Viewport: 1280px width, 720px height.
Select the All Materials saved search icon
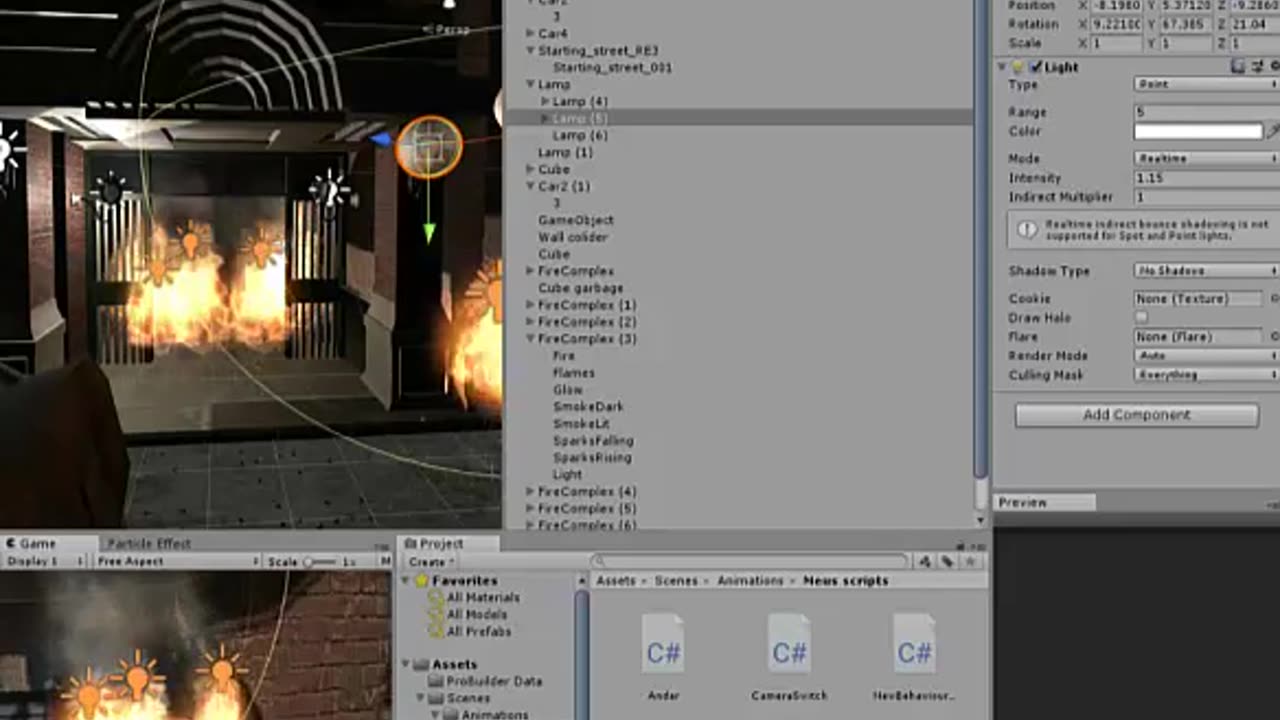point(436,597)
